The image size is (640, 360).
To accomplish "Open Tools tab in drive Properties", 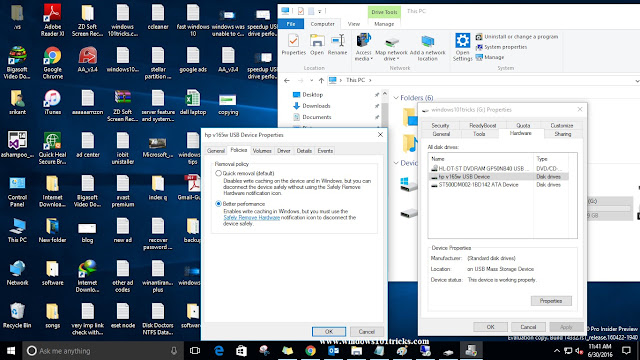I will 479,134.
